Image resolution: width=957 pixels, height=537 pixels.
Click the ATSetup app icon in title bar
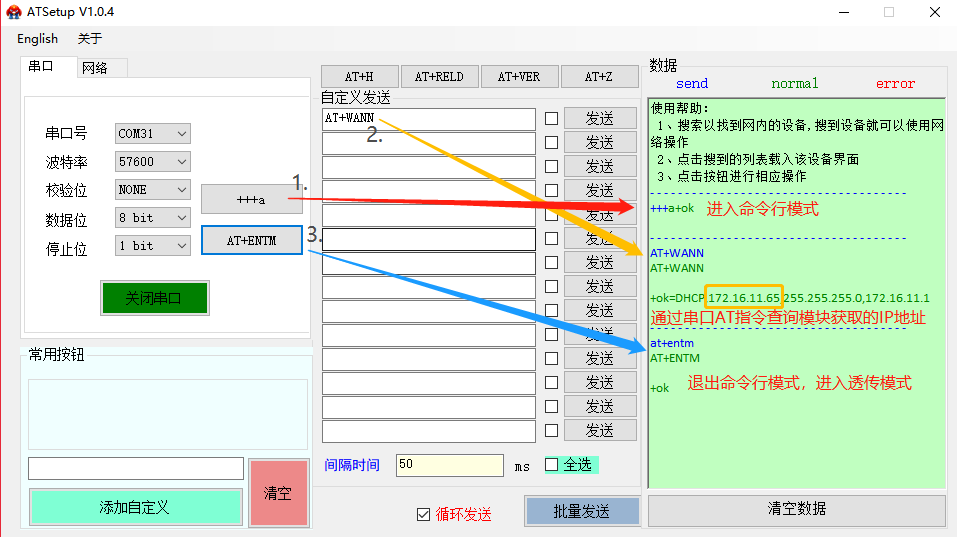tap(14, 12)
